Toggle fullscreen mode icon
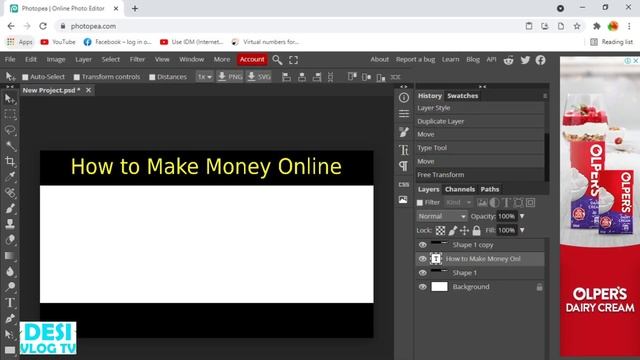 coord(293,60)
